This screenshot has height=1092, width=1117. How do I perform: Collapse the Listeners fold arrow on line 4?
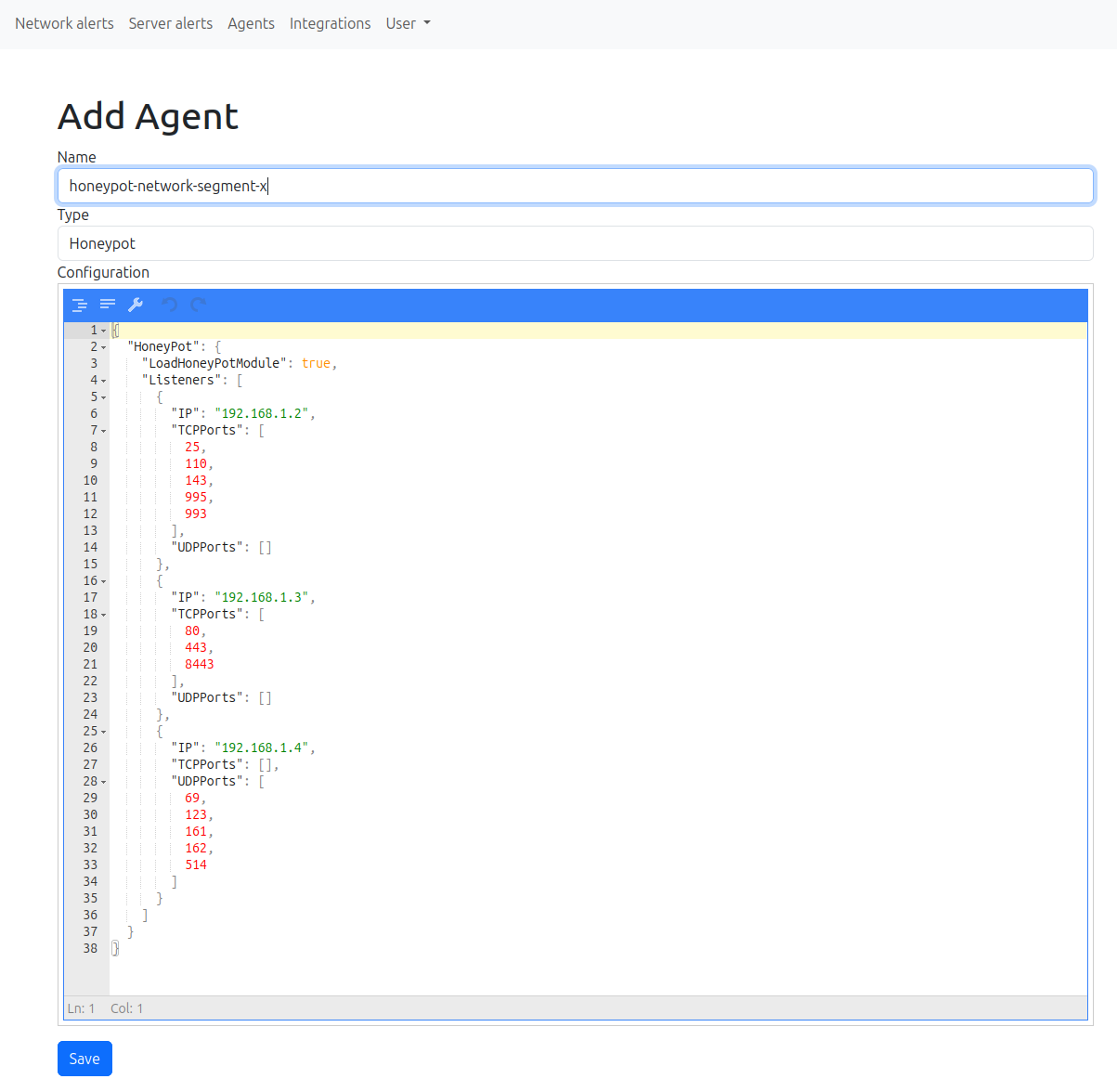(x=104, y=381)
